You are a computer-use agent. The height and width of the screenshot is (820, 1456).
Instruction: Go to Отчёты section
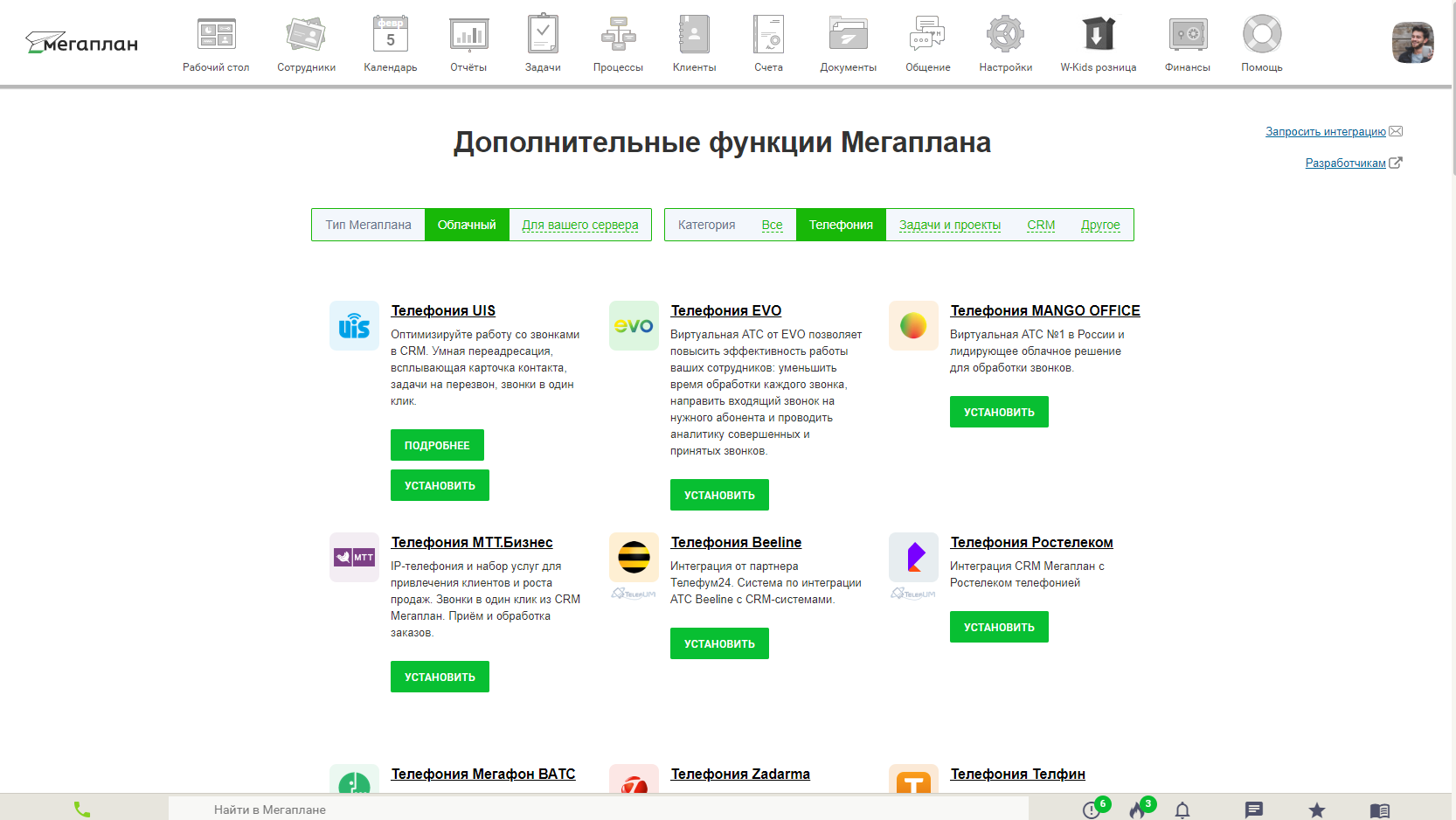pos(468,44)
